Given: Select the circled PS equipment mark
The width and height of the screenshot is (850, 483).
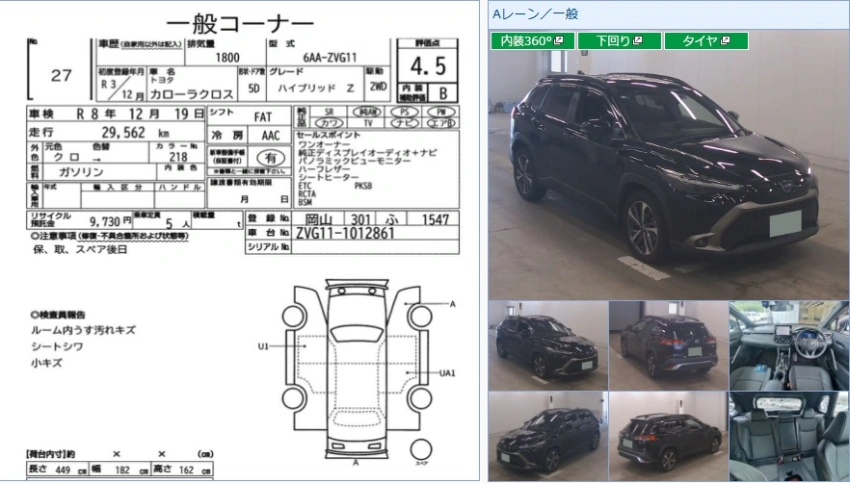Looking at the screenshot, I should pyautogui.click(x=404, y=112).
